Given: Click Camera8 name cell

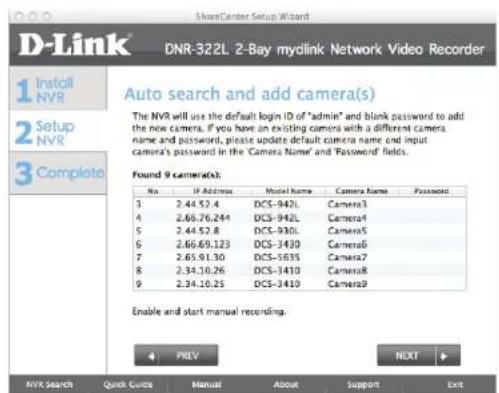Looking at the screenshot, I should pyautogui.click(x=347, y=270).
